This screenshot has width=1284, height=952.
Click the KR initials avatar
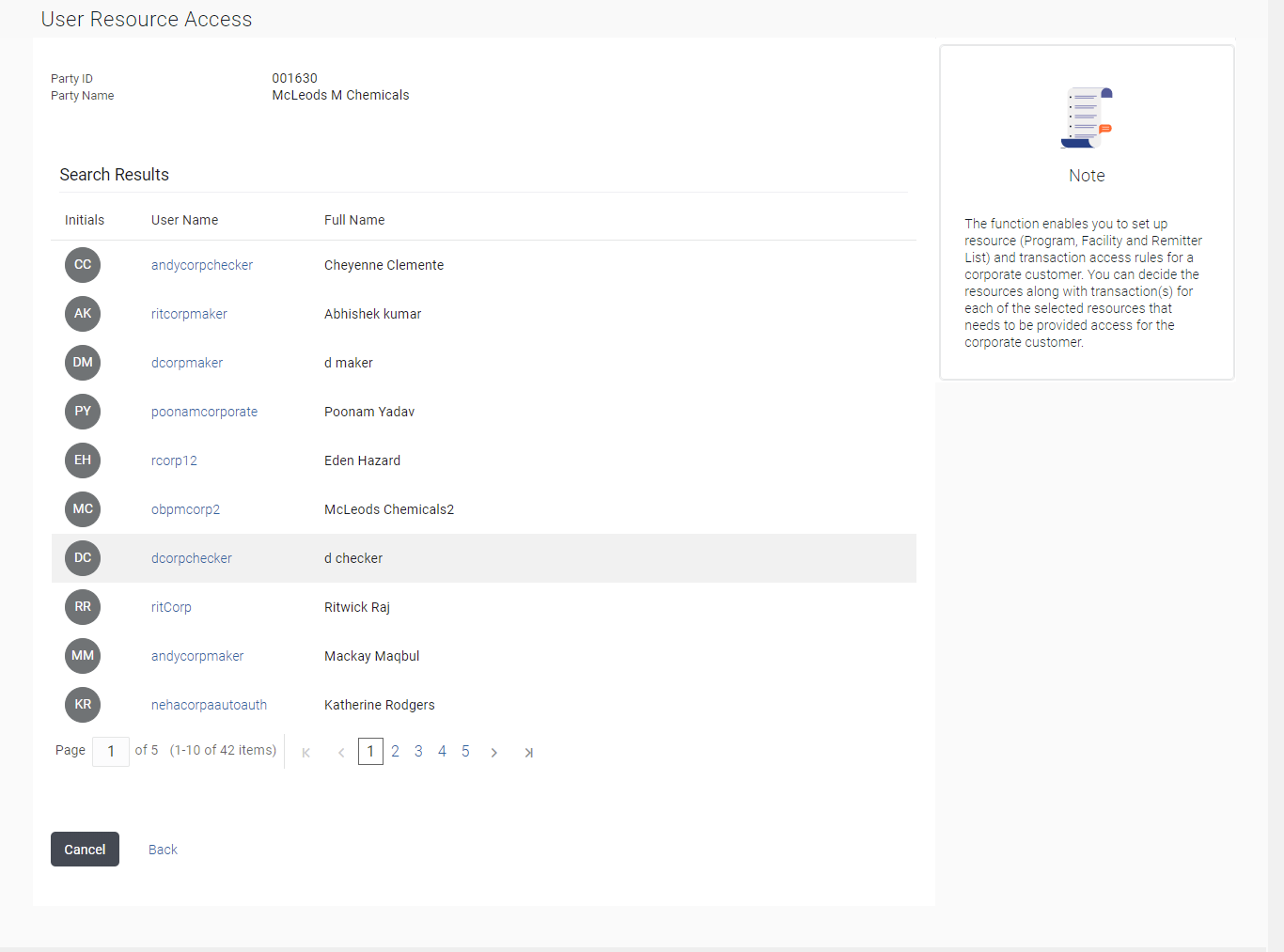83,705
